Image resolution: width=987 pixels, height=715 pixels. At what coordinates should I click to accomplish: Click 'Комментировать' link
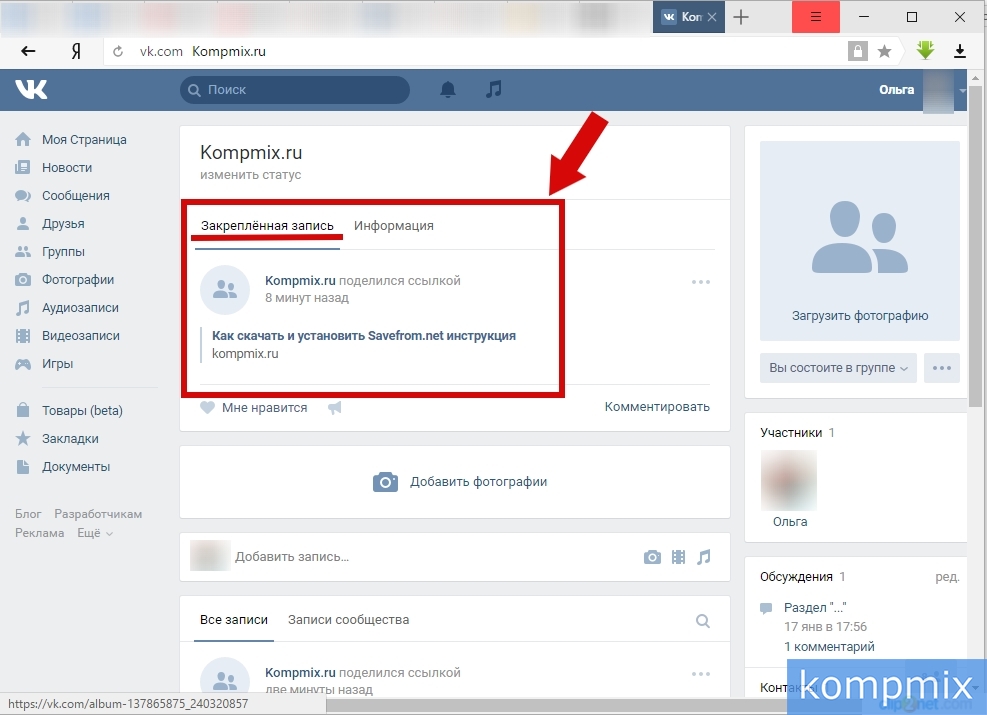(657, 407)
